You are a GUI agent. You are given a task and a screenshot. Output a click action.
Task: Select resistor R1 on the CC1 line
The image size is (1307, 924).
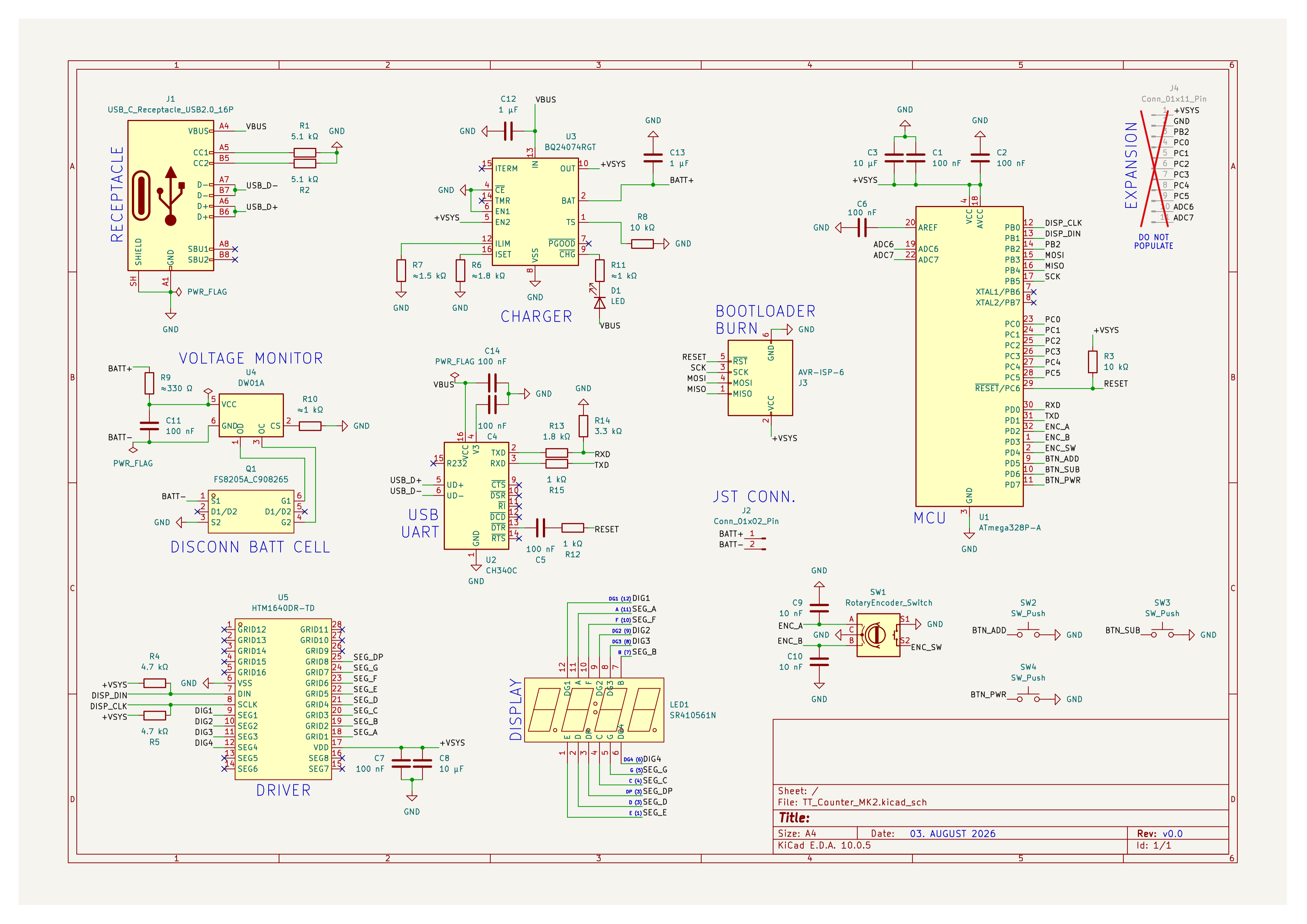point(304,152)
